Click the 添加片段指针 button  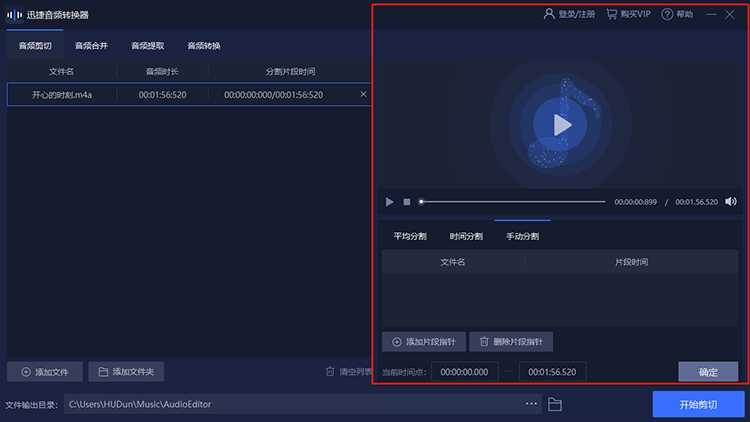[424, 342]
